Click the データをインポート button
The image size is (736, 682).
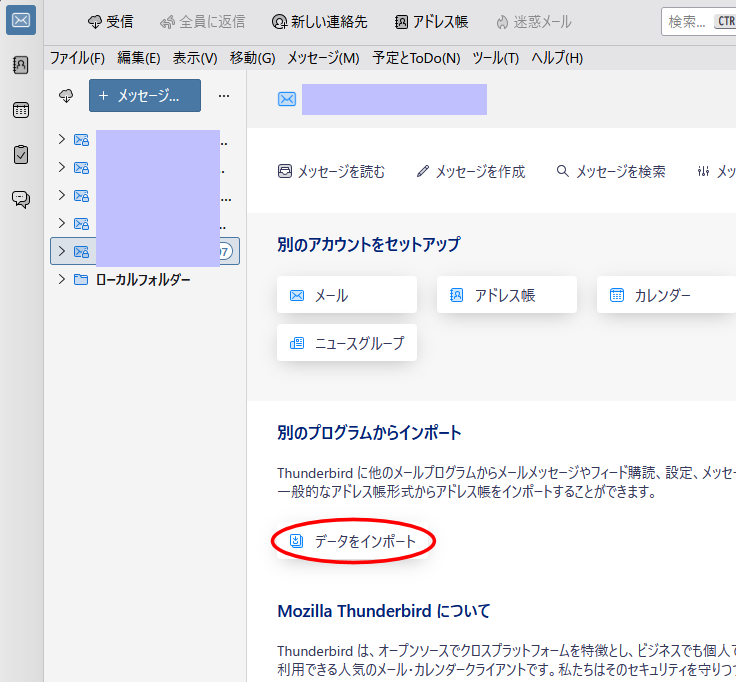coord(353,541)
